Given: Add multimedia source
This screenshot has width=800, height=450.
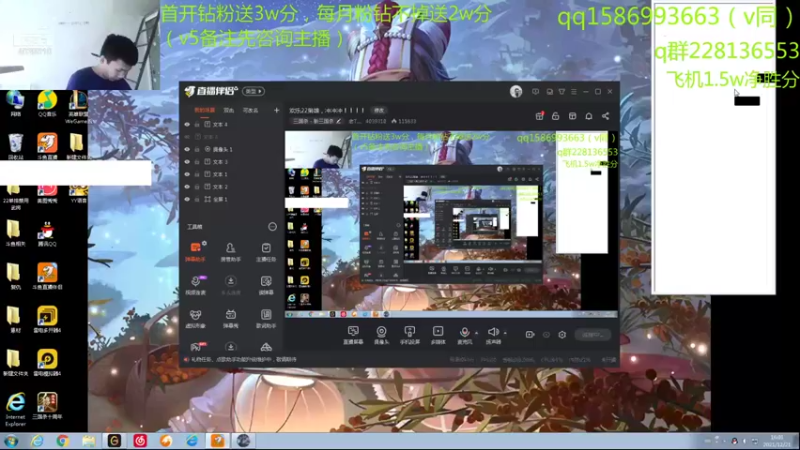Looking at the screenshot, I should click(x=438, y=335).
